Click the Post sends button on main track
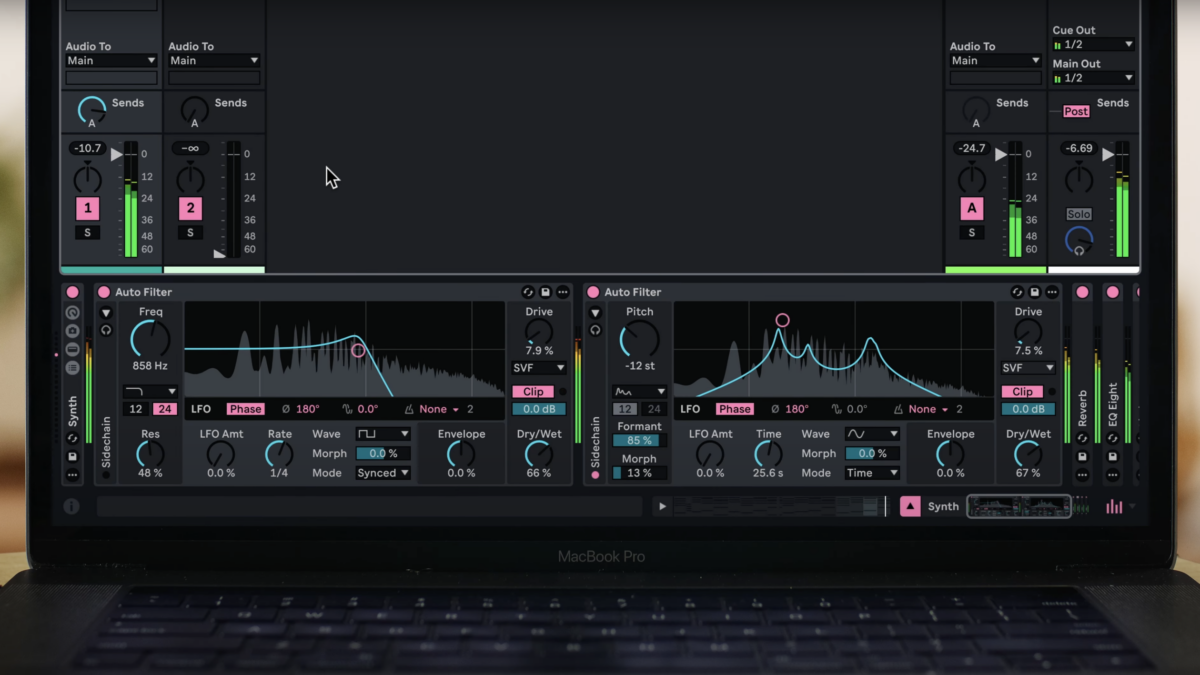1200x675 pixels. click(x=1076, y=111)
